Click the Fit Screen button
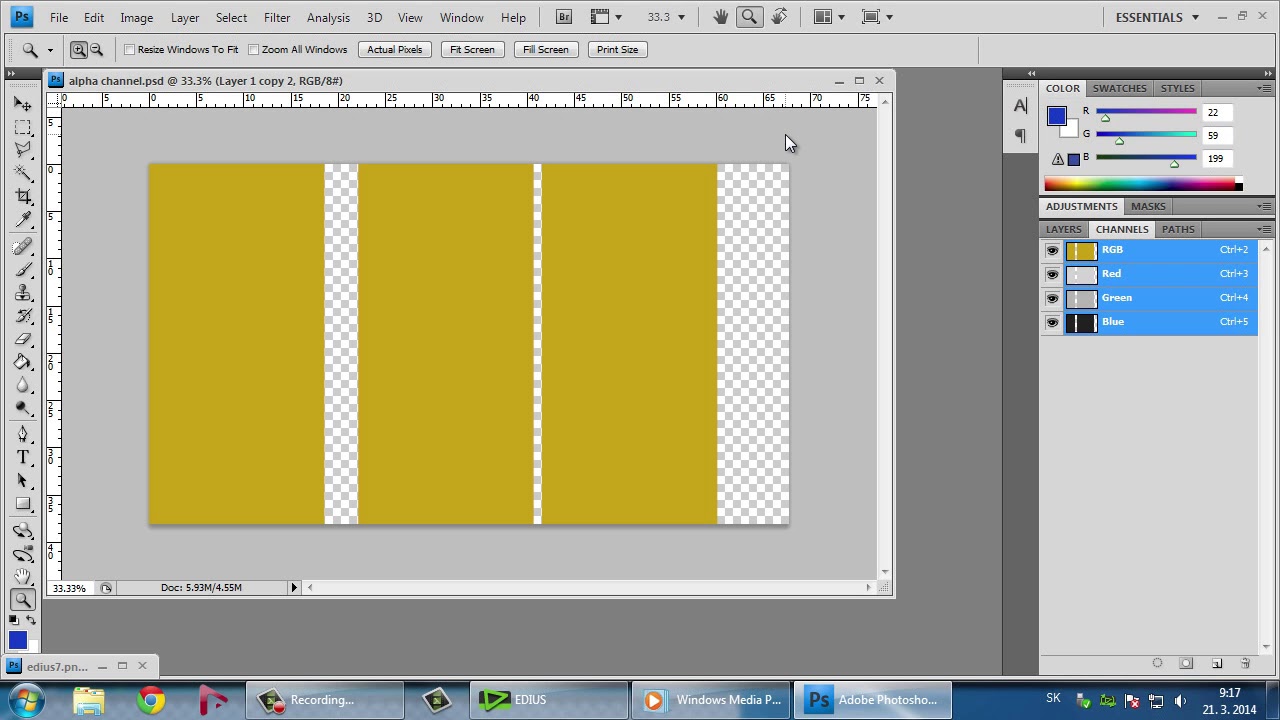Viewport: 1280px width, 720px height. tap(472, 49)
